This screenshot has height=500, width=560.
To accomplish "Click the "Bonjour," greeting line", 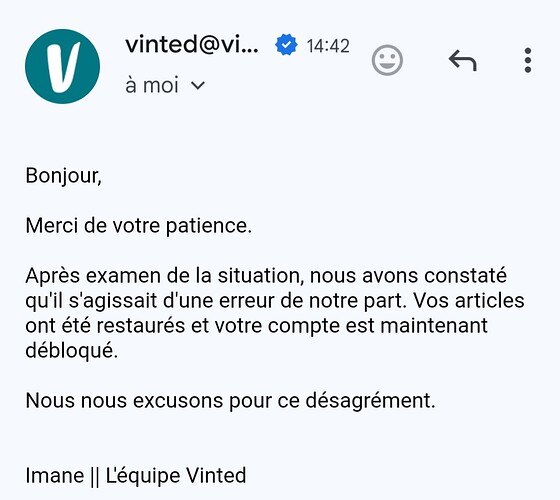I will [x=64, y=176].
